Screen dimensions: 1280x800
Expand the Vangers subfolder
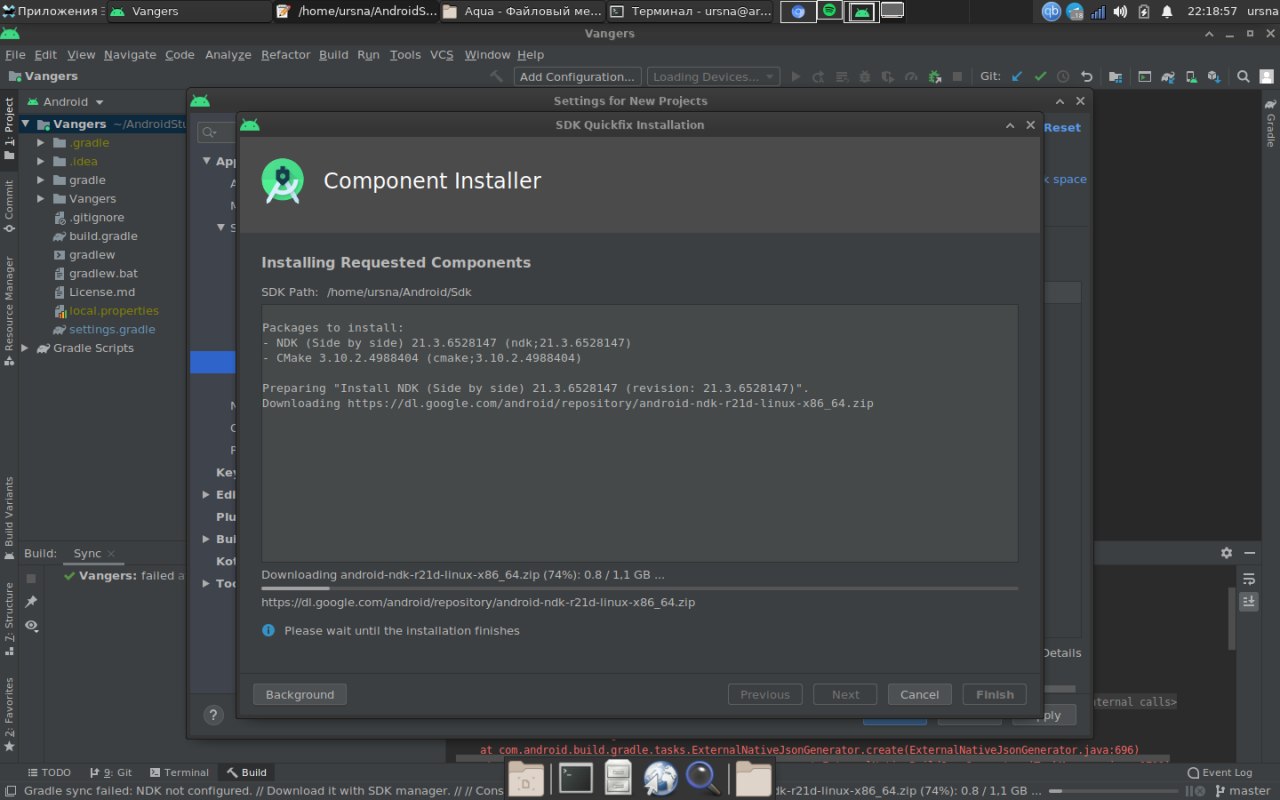tap(41, 198)
